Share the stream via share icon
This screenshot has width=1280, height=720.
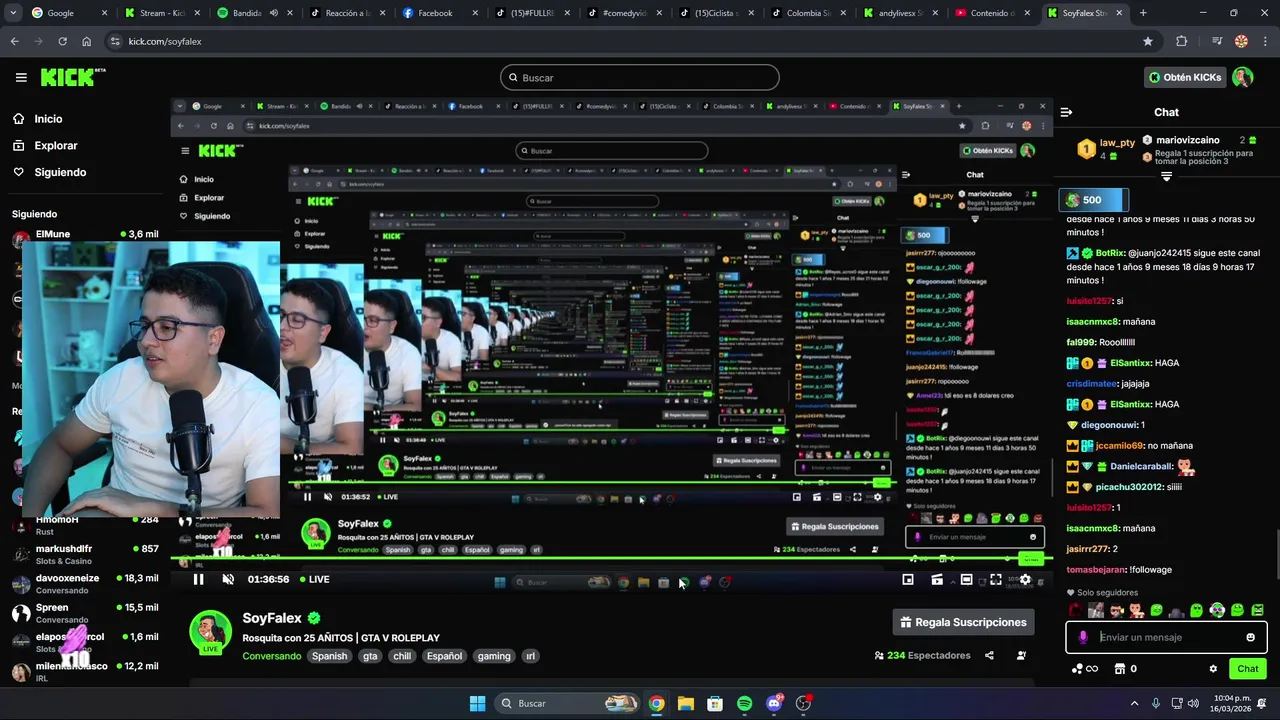pos(989,656)
